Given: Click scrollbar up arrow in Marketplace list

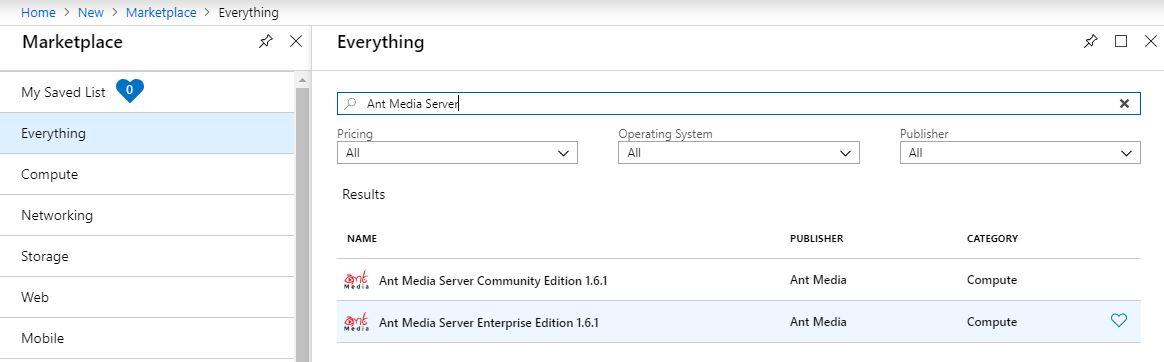Looking at the screenshot, I should (x=302, y=79).
